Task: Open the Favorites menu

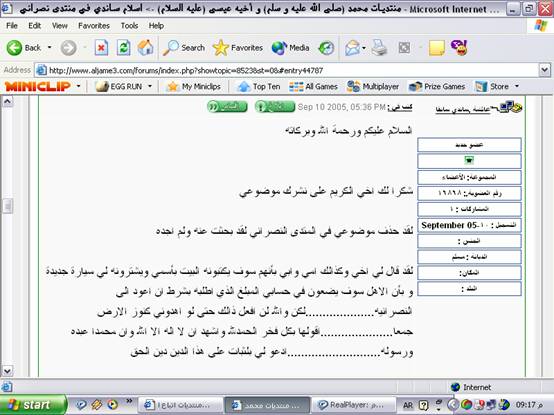Action: click(94, 26)
